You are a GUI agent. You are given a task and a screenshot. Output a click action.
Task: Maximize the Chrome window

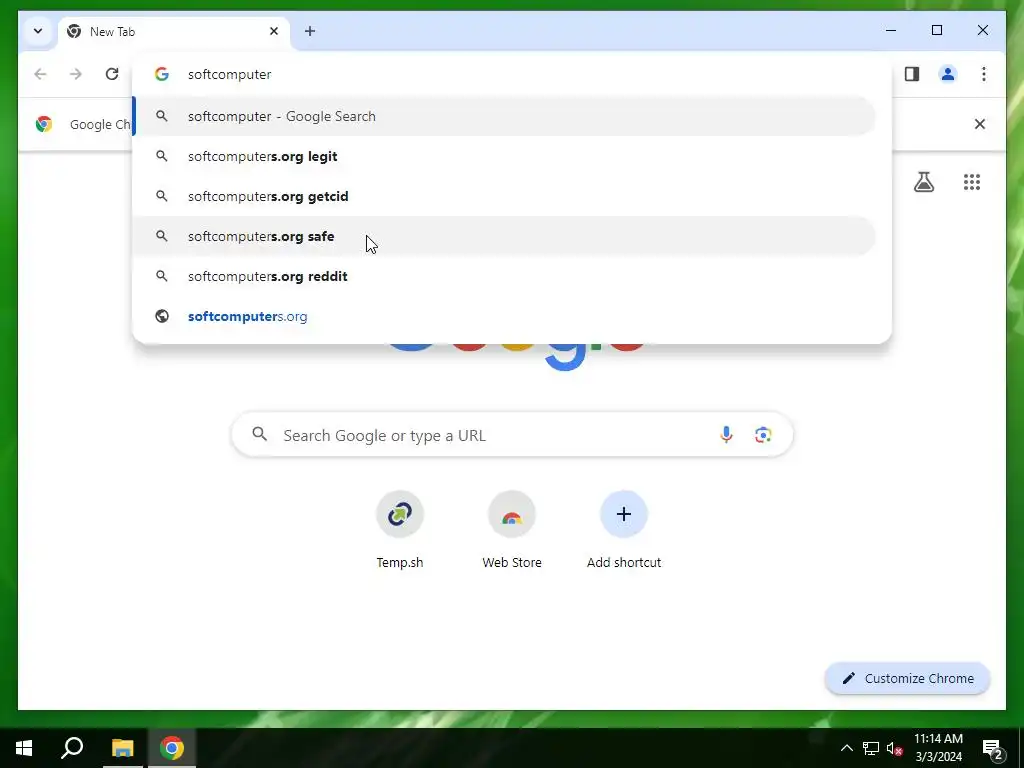tap(936, 30)
